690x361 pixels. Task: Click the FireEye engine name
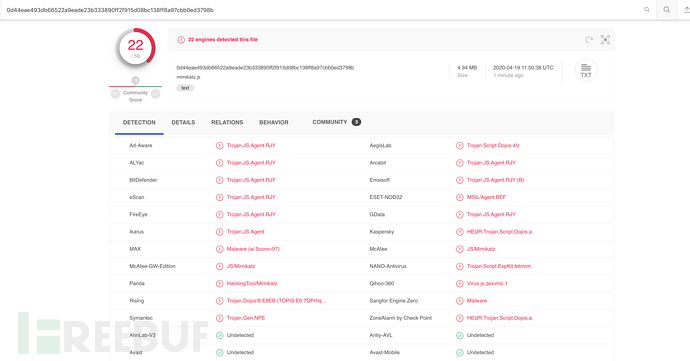pyautogui.click(x=138, y=215)
